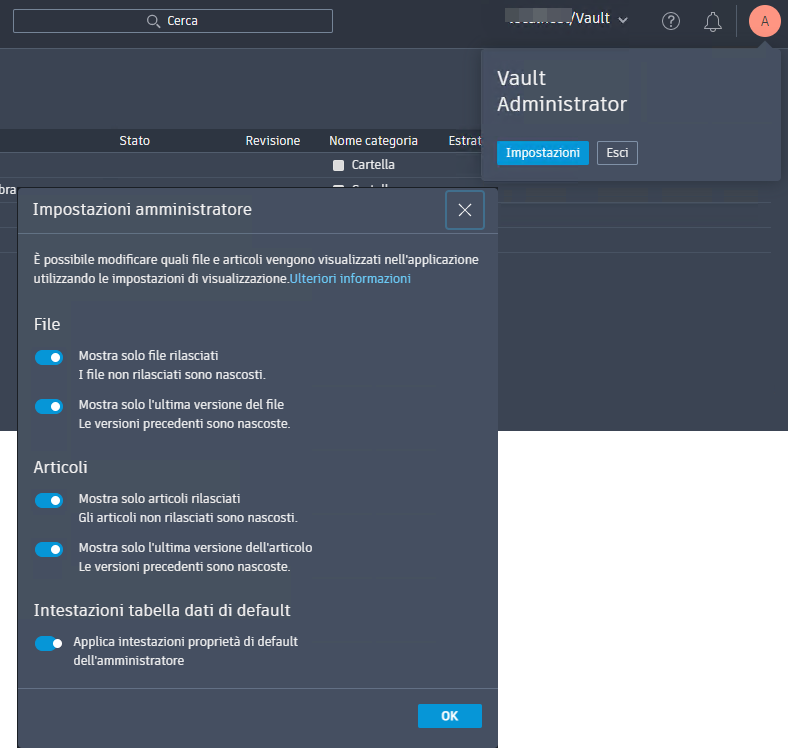The height and width of the screenshot is (752, 788).
Task: Sort by the Nome categoria column header
Action: coord(373,141)
